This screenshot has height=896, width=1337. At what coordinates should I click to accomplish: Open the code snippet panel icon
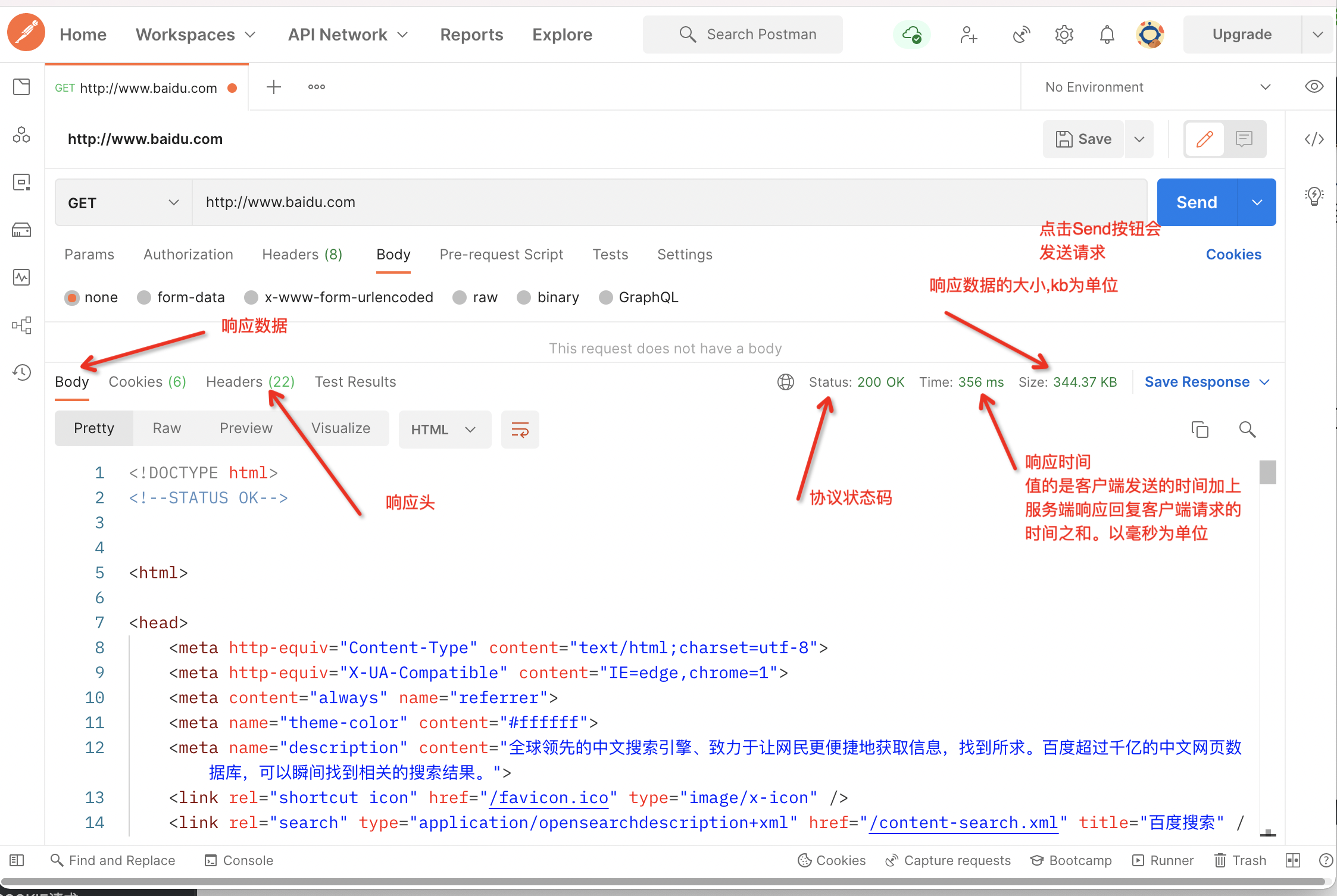pyautogui.click(x=1314, y=139)
